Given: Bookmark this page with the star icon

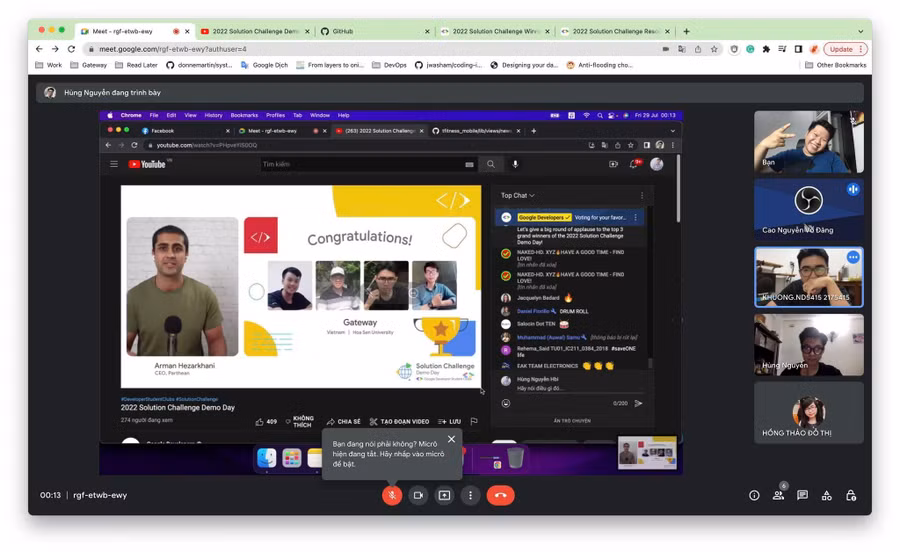Looking at the screenshot, I should pyautogui.click(x=714, y=49).
